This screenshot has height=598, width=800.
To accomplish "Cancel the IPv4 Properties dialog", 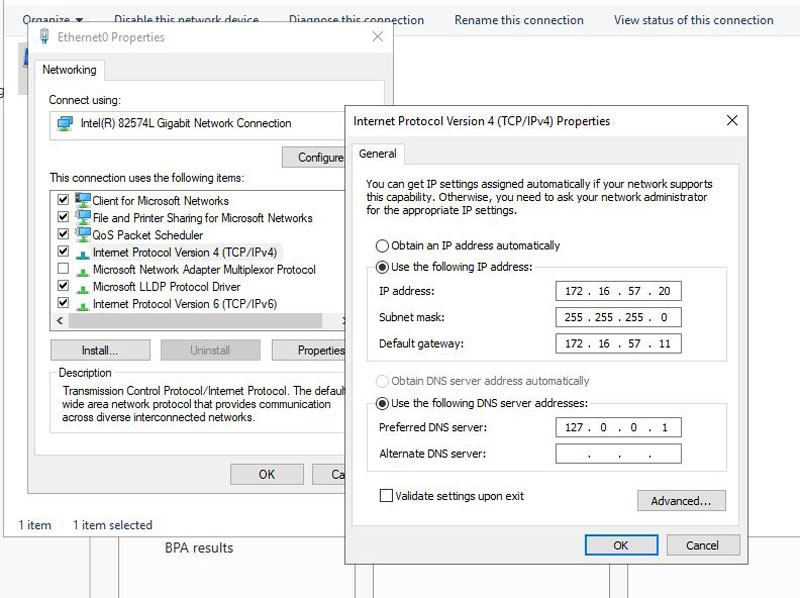I will coord(703,545).
